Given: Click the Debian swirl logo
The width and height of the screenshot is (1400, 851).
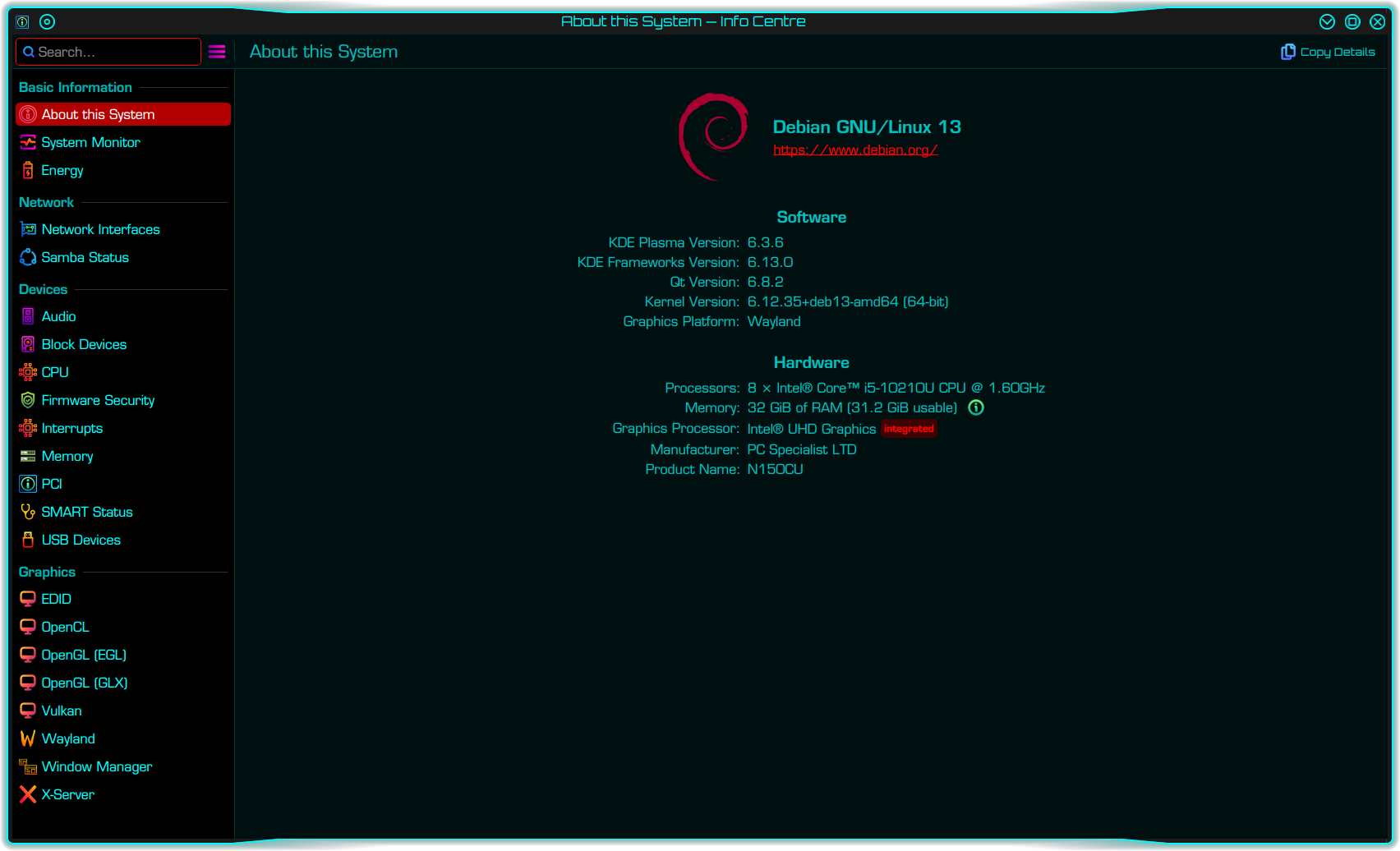Looking at the screenshot, I should pos(715,136).
